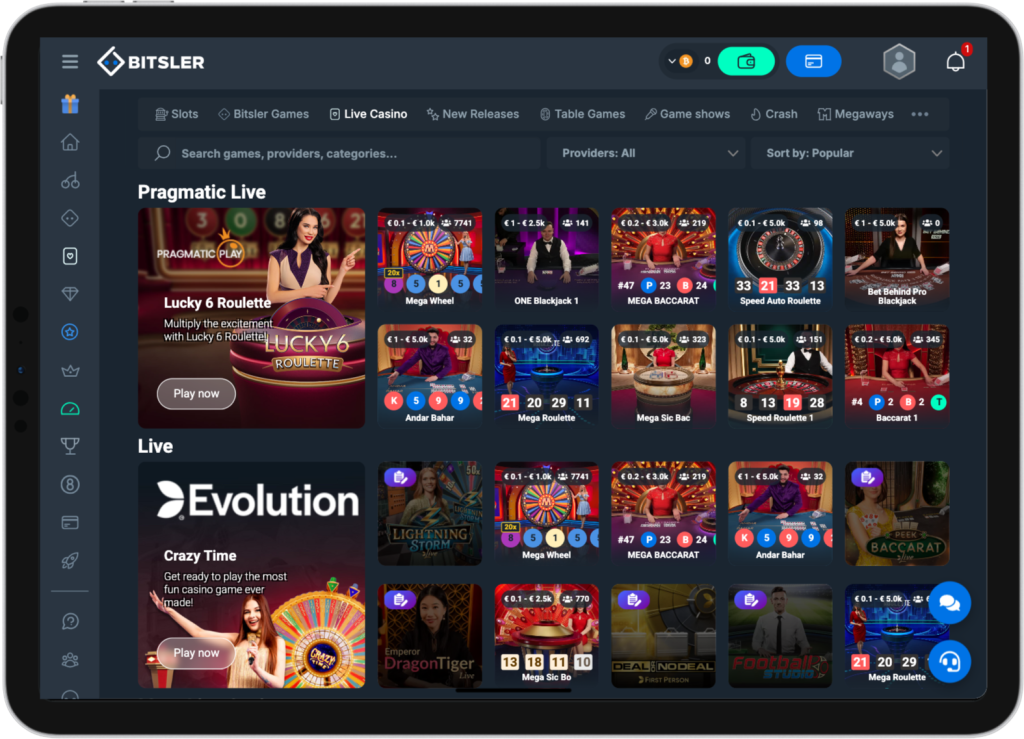Open the Lightning Storm game
Viewport: 1024px width, 739px height.
pyautogui.click(x=430, y=514)
